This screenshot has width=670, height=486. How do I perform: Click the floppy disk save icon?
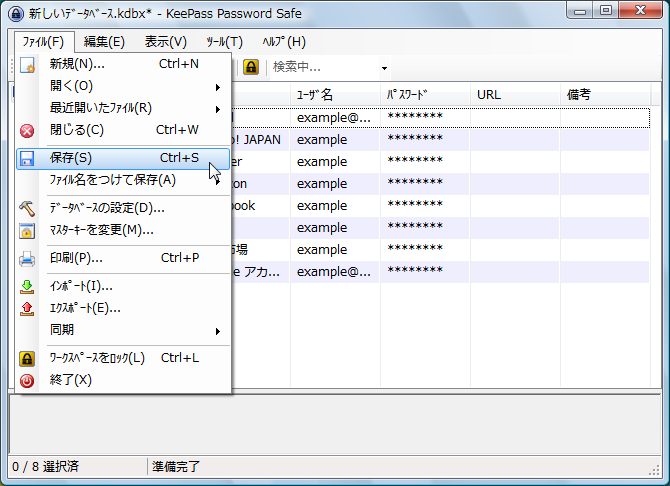click(x=27, y=159)
